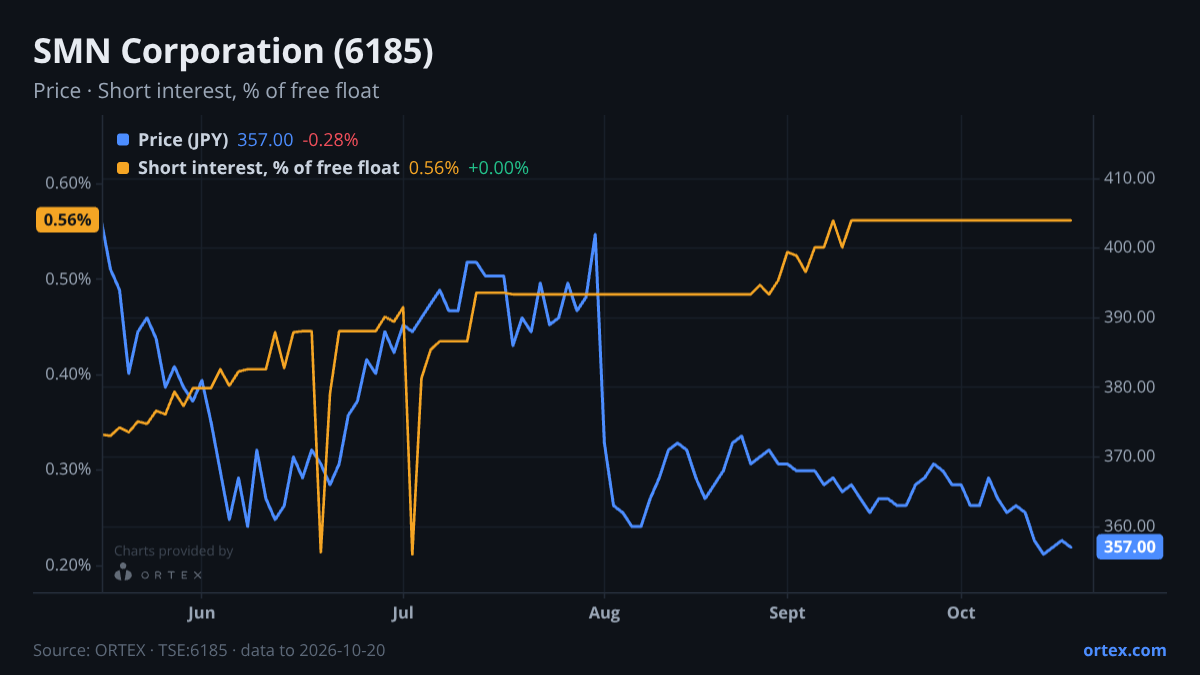This screenshot has width=1200, height=675.
Task: Click the 357.00 price value in legend
Action: click(265, 140)
